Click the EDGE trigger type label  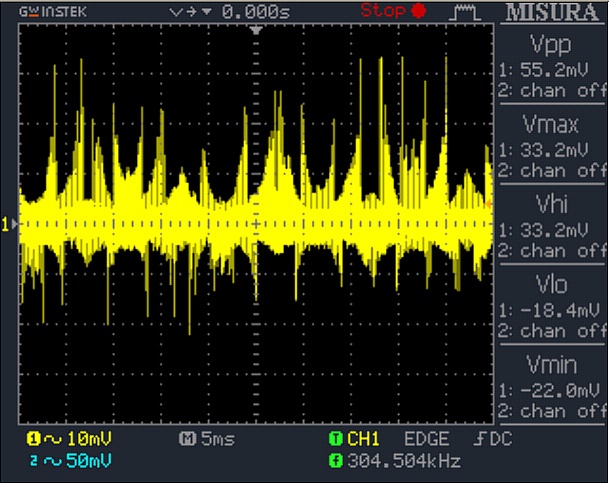[x=427, y=439]
